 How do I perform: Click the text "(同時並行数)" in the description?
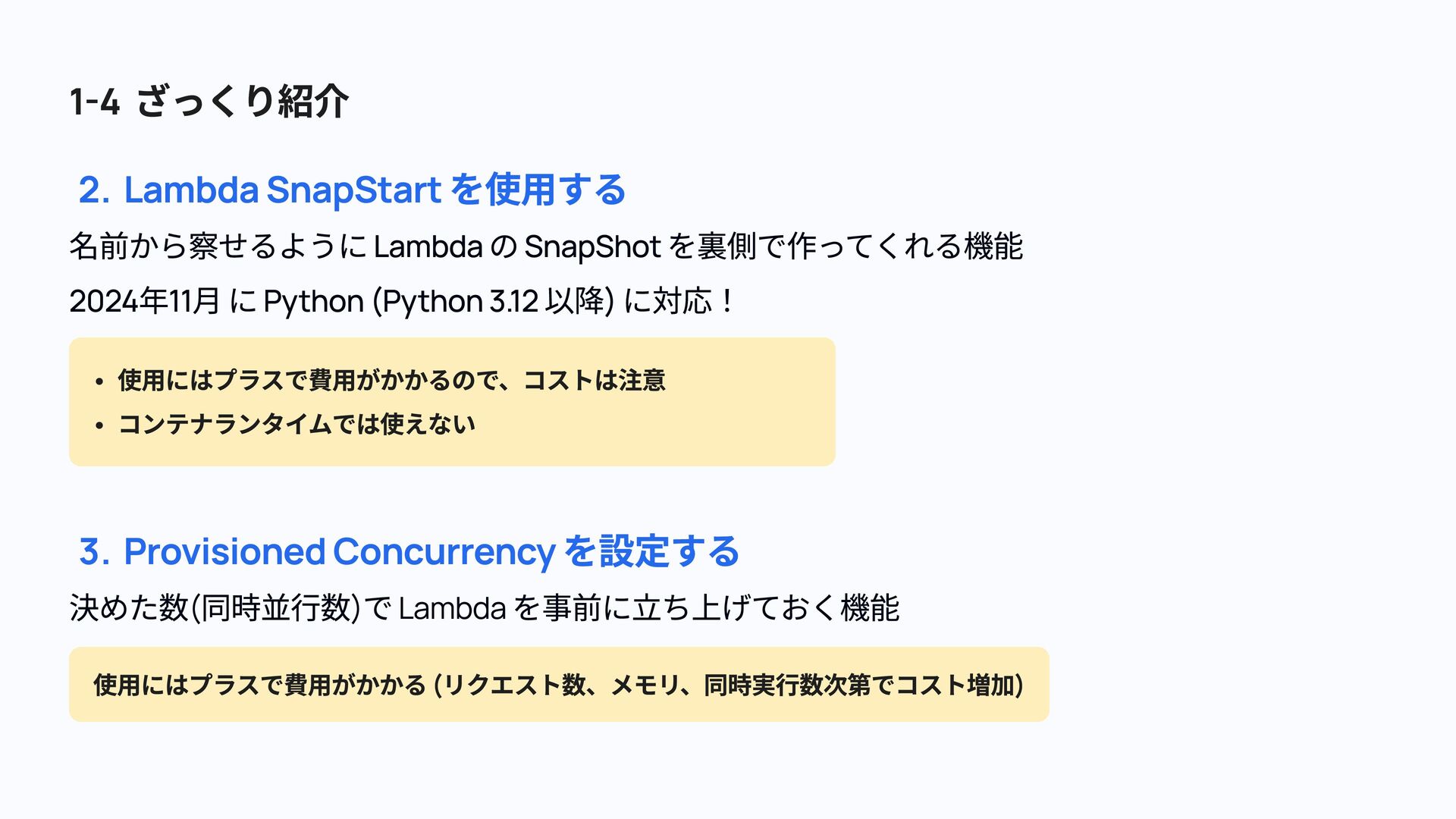point(275,607)
